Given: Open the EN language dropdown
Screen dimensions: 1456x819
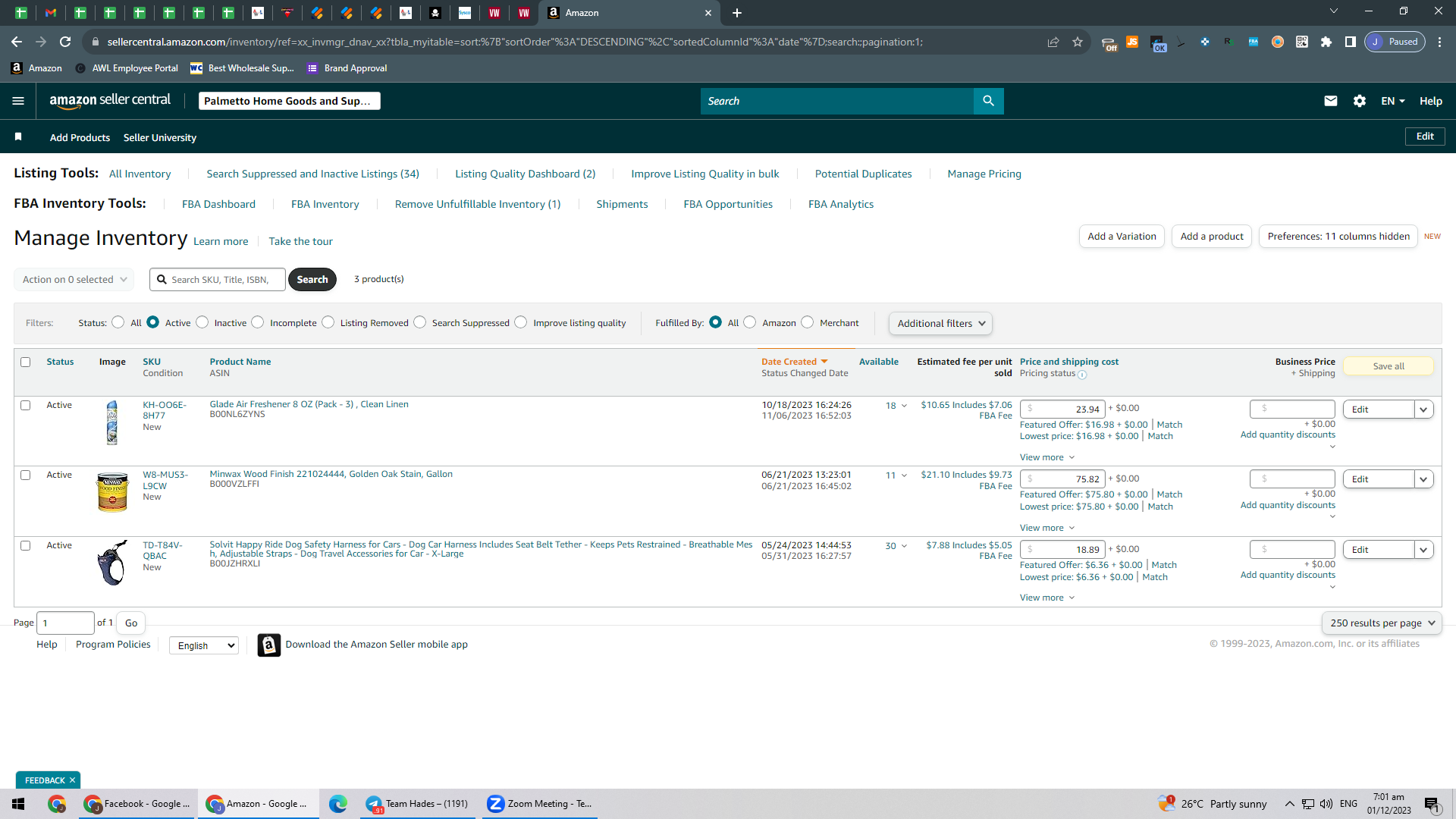Looking at the screenshot, I should [1393, 101].
